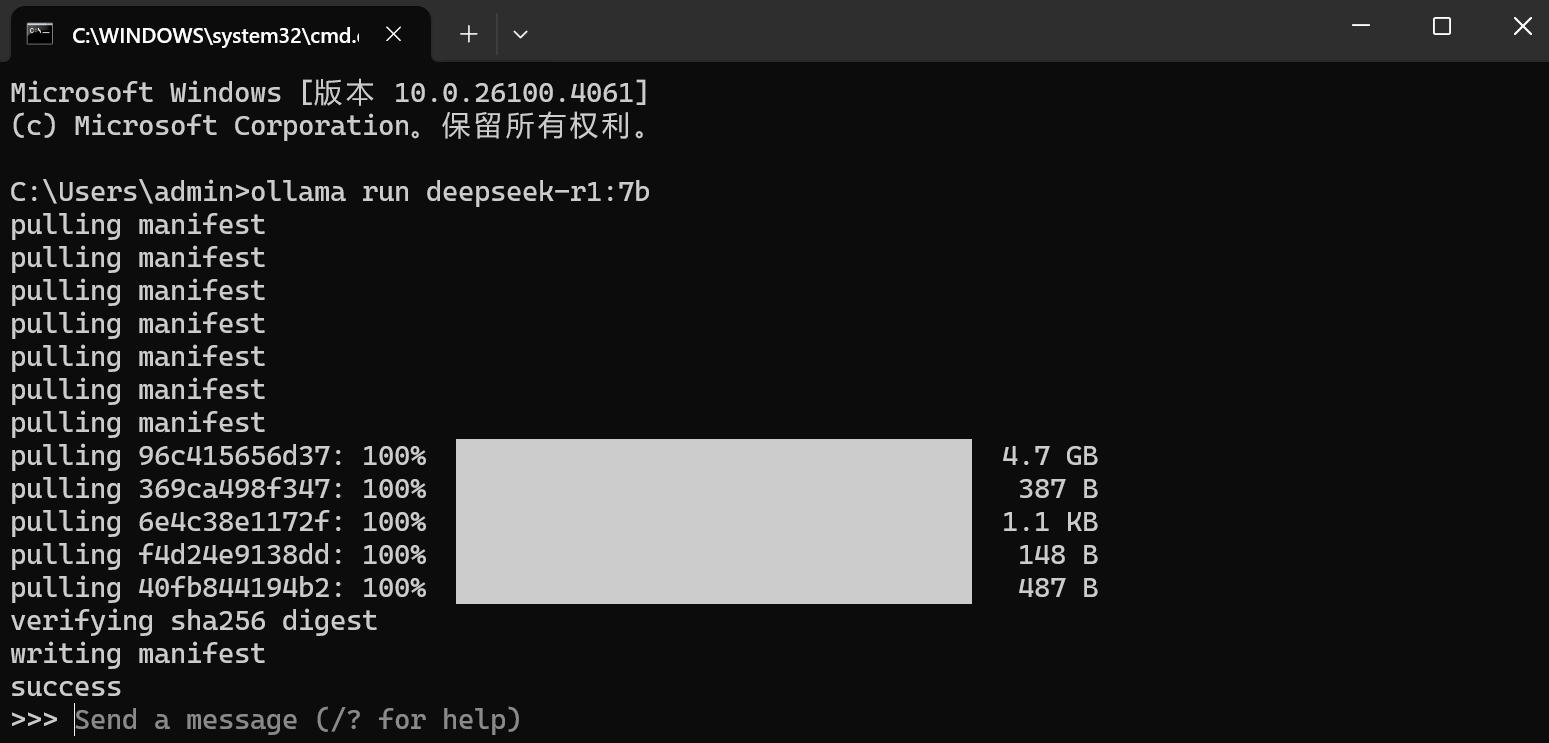Click the >>> prompt marker

(34, 720)
